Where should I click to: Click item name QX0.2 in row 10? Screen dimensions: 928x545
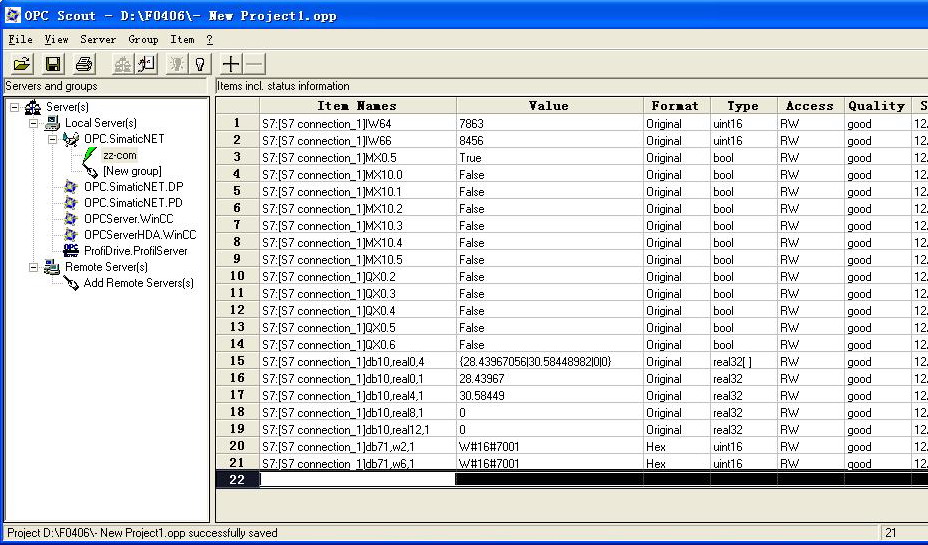pyautogui.click(x=329, y=276)
